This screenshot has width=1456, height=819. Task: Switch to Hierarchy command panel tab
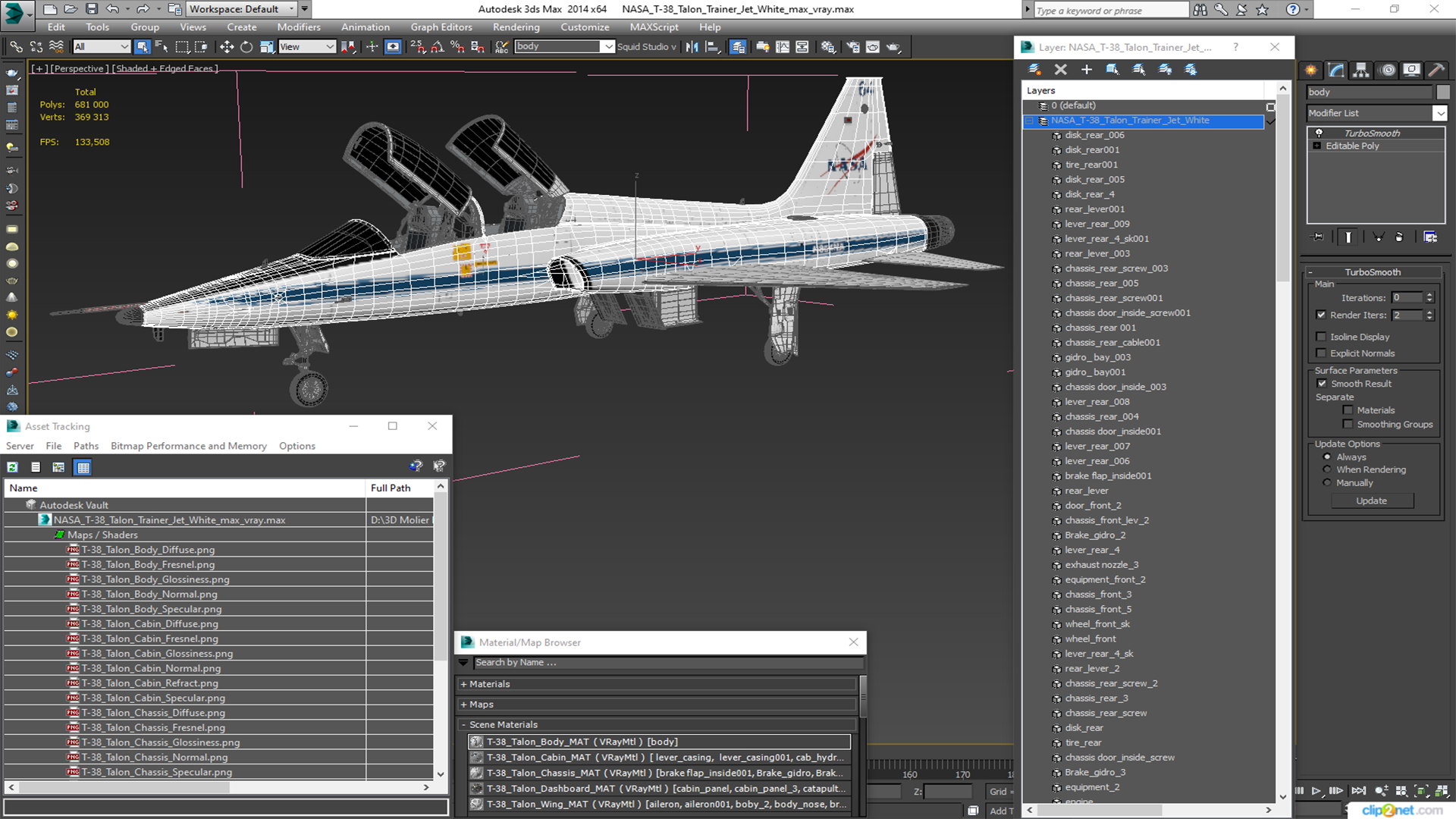(x=1361, y=70)
